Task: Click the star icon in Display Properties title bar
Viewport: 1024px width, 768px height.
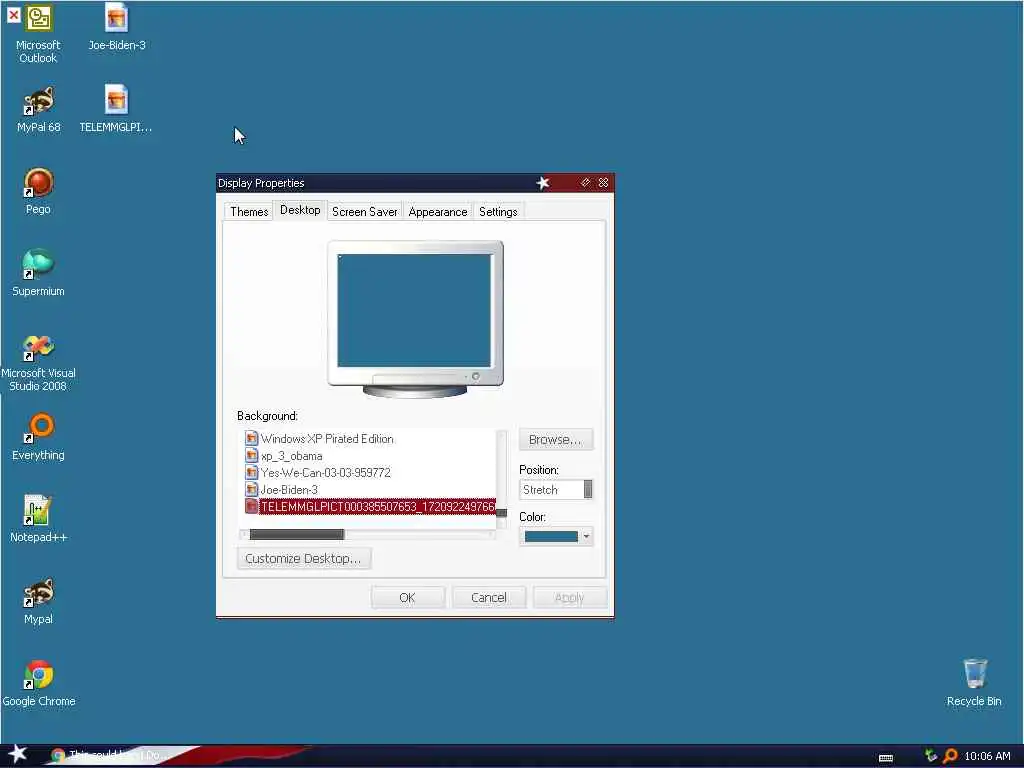Action: tap(543, 183)
